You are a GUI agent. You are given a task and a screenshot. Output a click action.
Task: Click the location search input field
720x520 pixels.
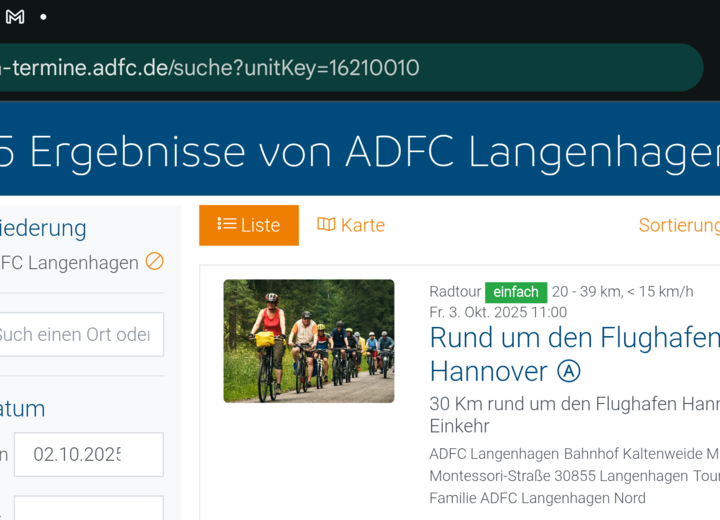pos(81,334)
